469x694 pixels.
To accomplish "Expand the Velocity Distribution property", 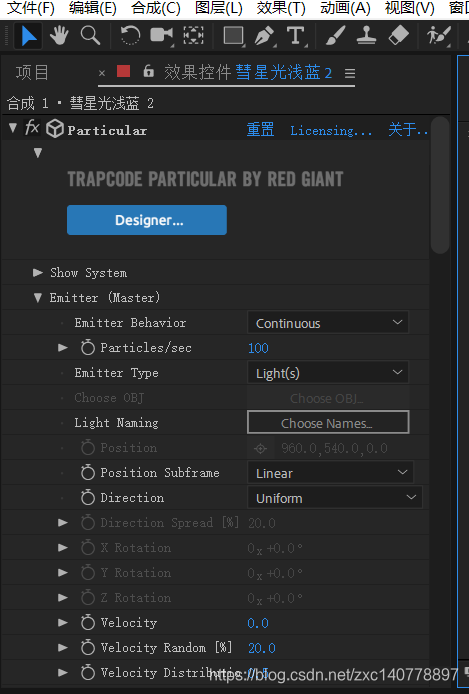I will pyautogui.click(x=63, y=672).
